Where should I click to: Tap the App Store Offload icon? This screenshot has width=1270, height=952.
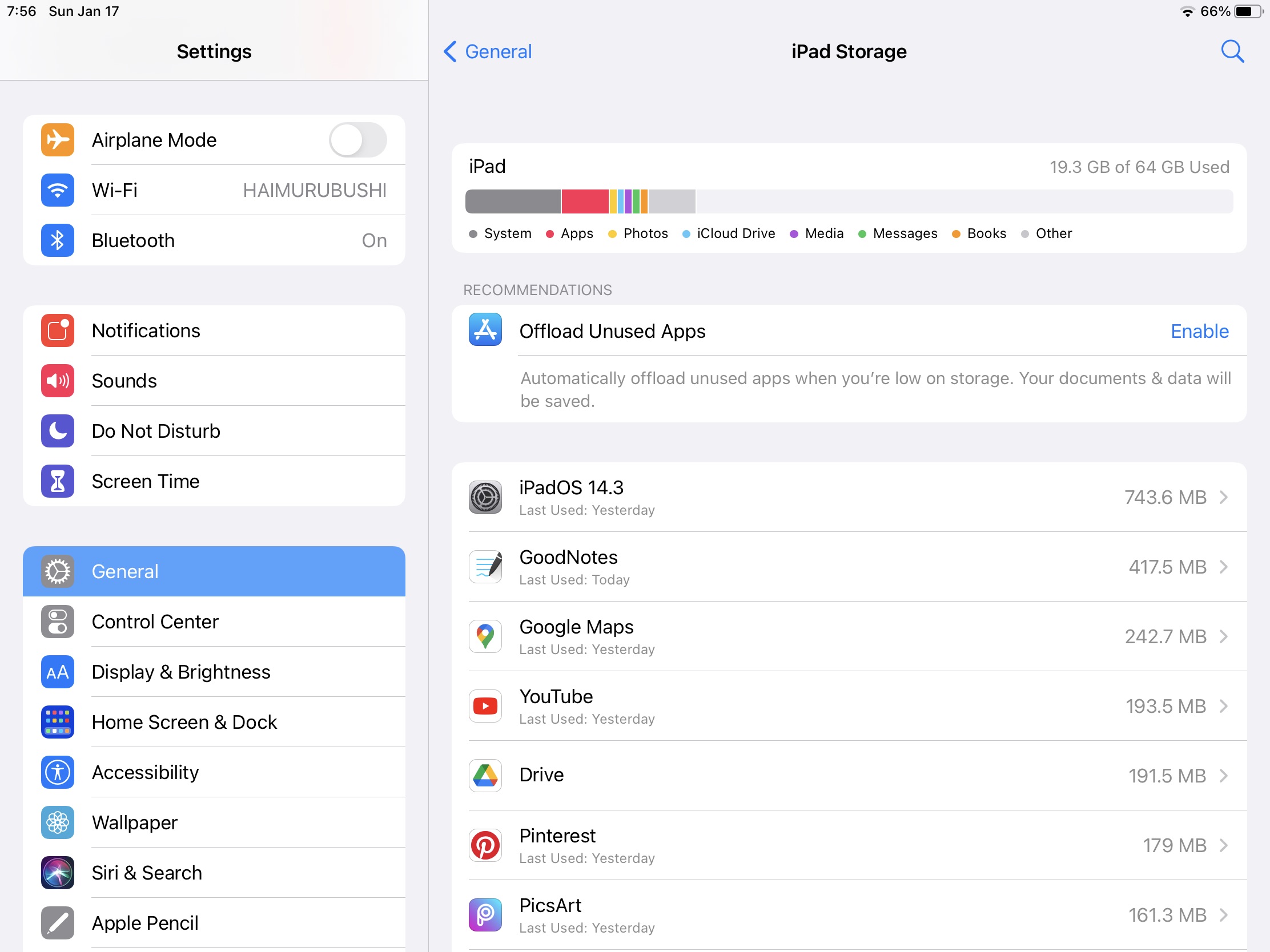[485, 330]
